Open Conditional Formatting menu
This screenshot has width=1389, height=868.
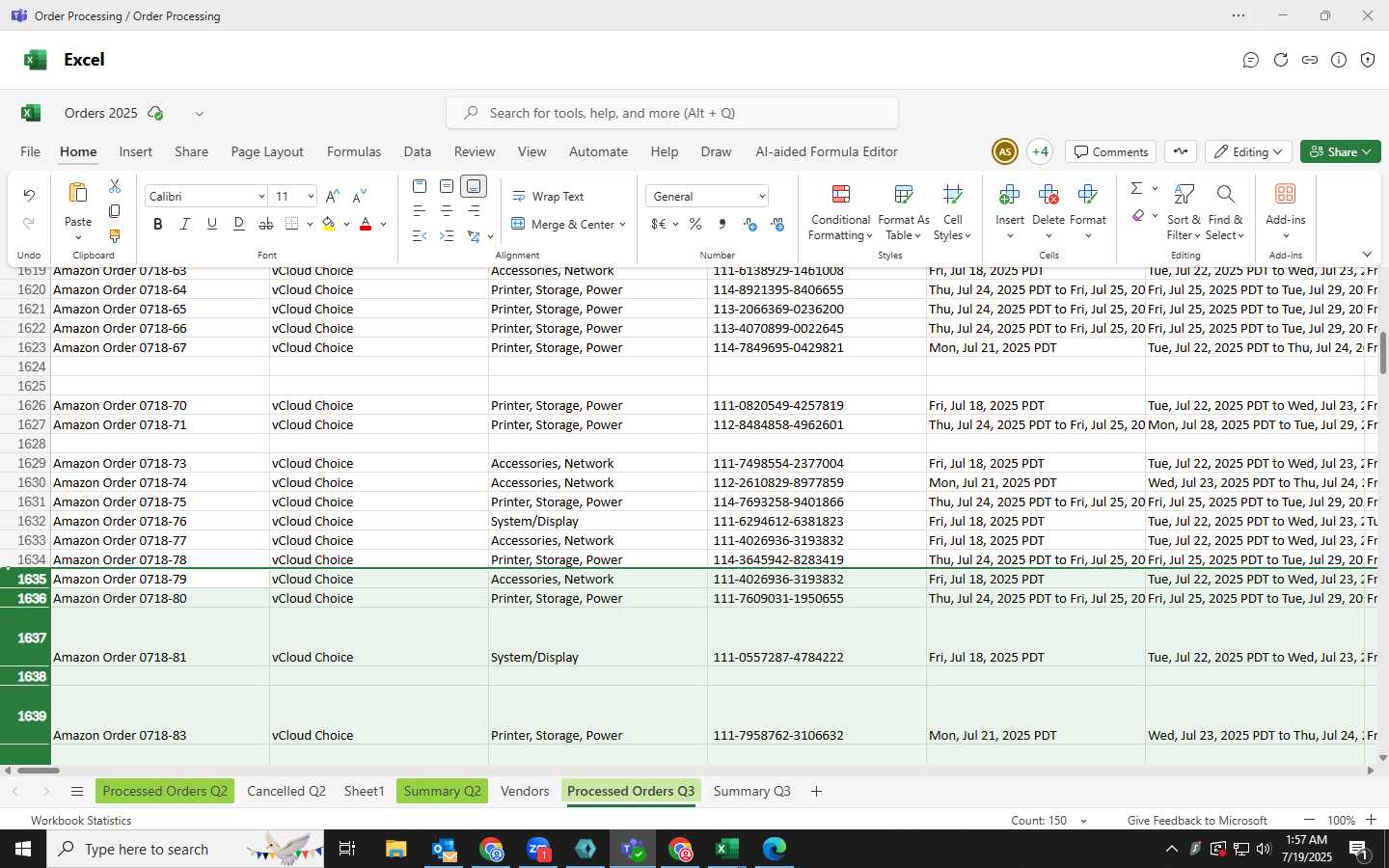(840, 211)
